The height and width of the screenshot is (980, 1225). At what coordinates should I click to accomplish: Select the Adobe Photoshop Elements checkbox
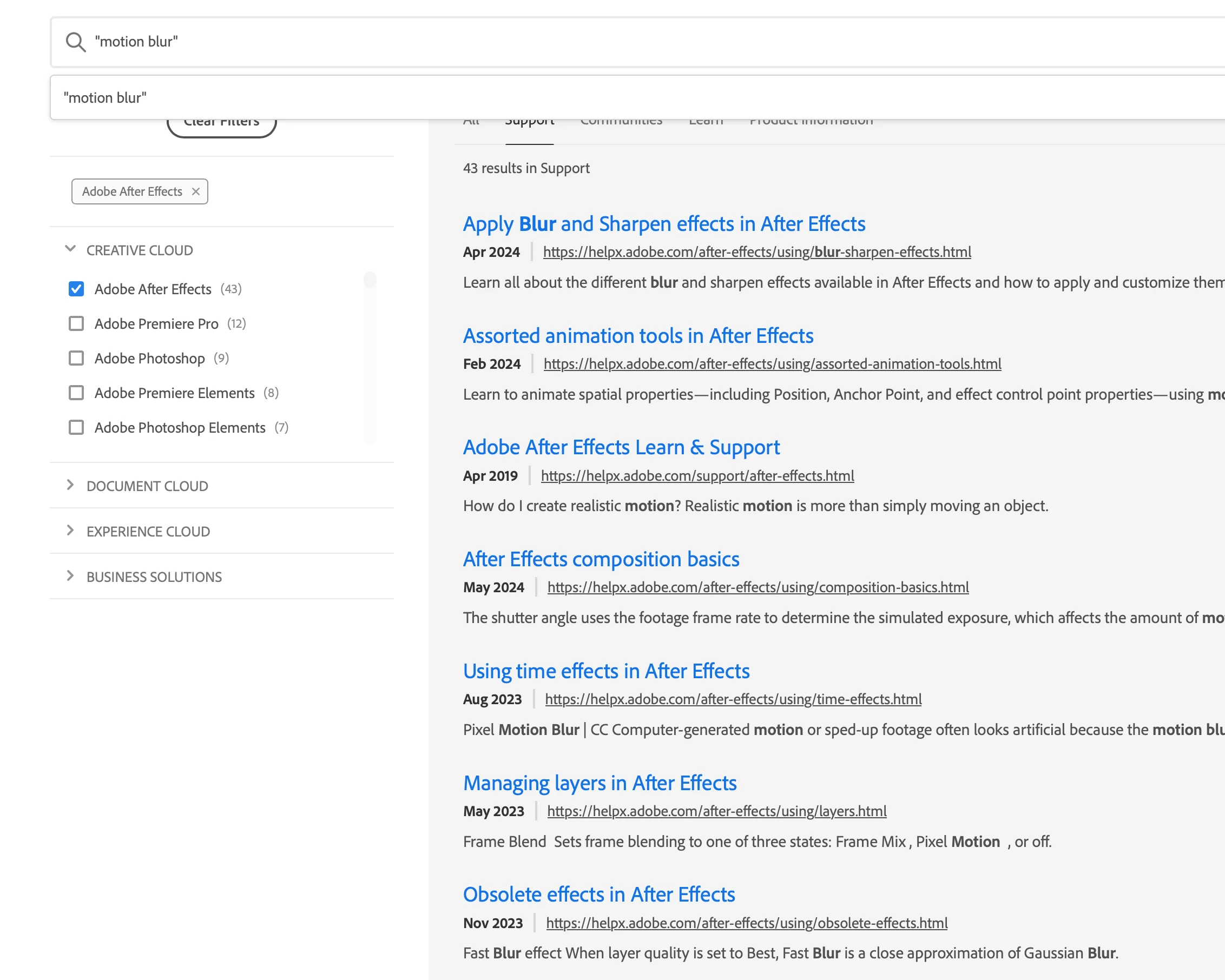pyautogui.click(x=76, y=428)
